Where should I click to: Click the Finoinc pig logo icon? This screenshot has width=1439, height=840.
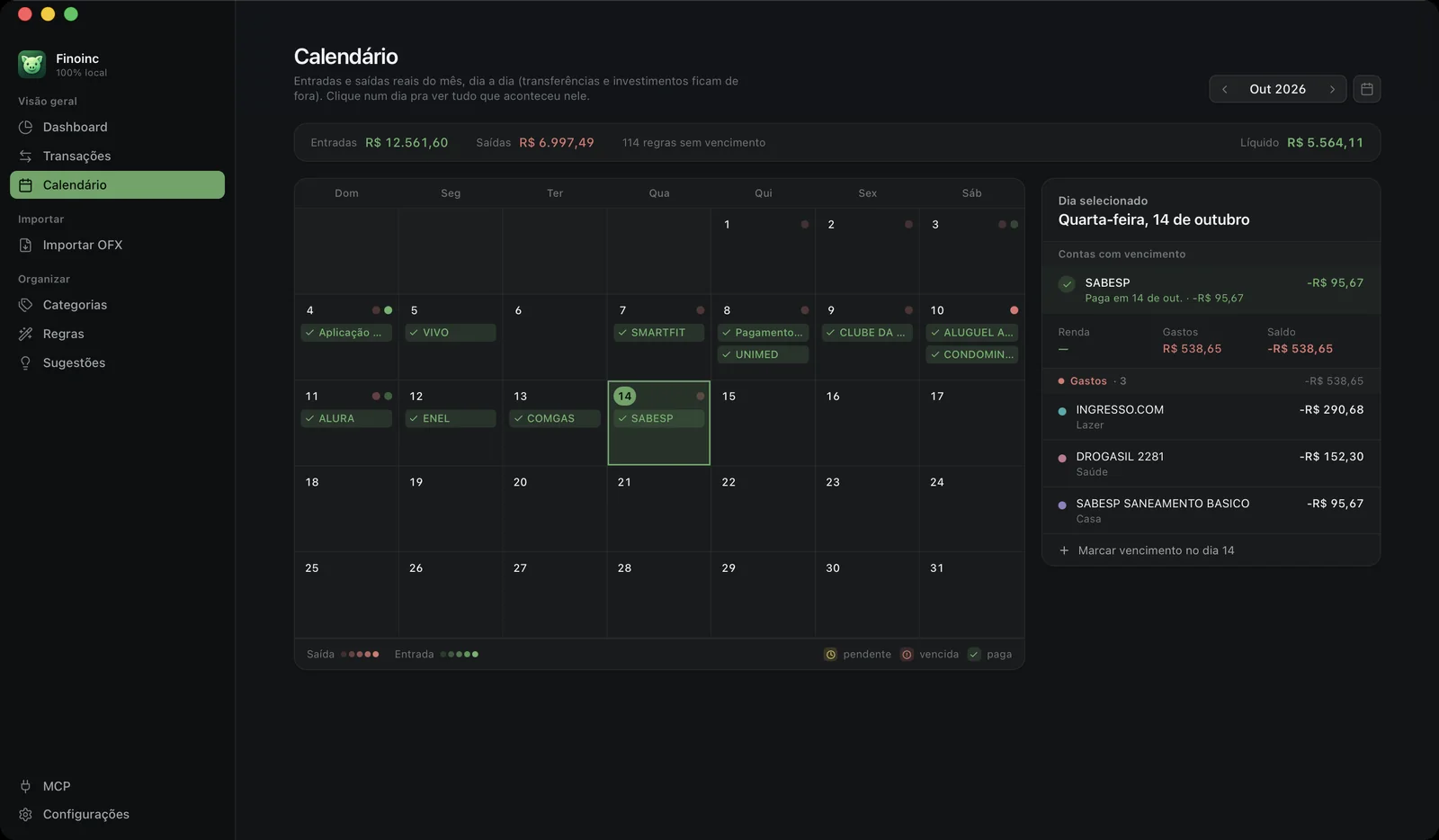pyautogui.click(x=31, y=64)
